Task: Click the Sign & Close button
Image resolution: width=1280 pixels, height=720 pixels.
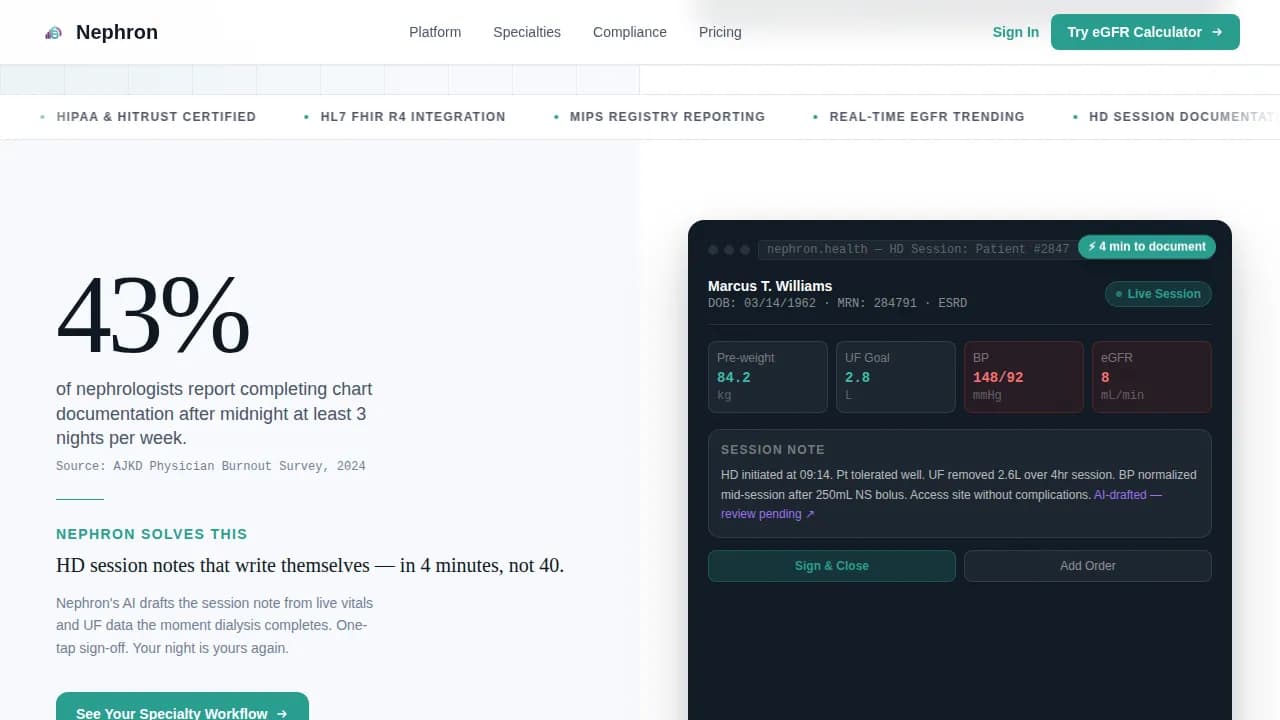Action: [x=832, y=566]
